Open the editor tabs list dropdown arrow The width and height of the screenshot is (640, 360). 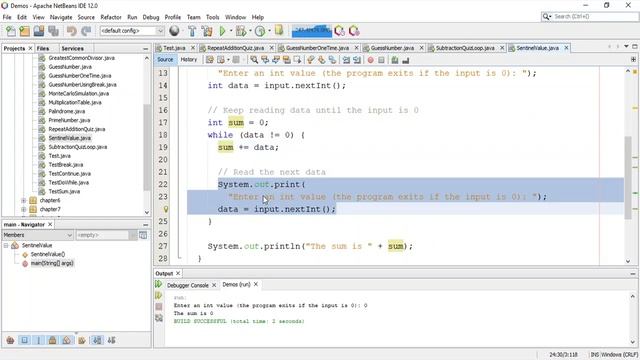tap(627, 47)
